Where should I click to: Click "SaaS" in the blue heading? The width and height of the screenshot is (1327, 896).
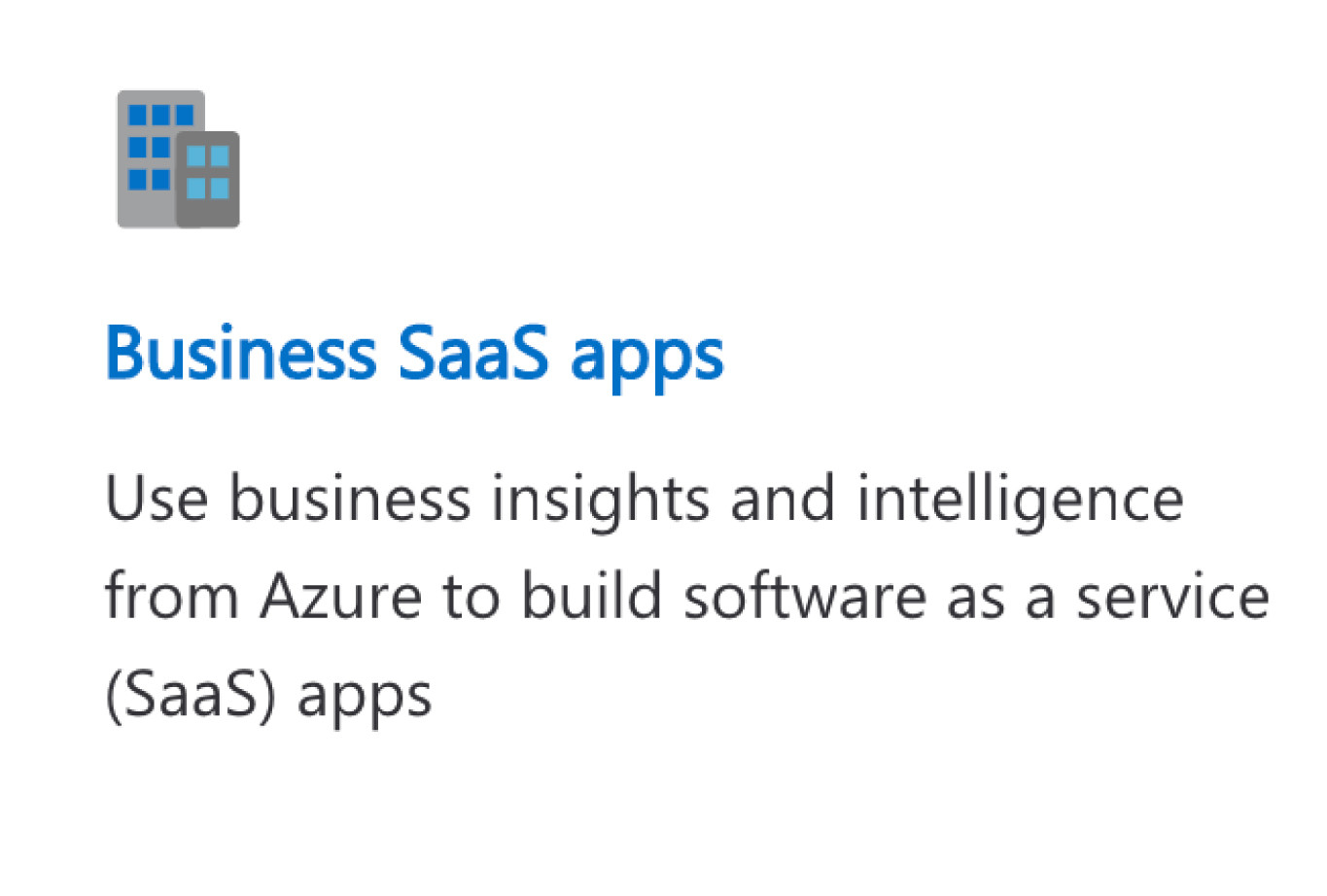click(473, 351)
